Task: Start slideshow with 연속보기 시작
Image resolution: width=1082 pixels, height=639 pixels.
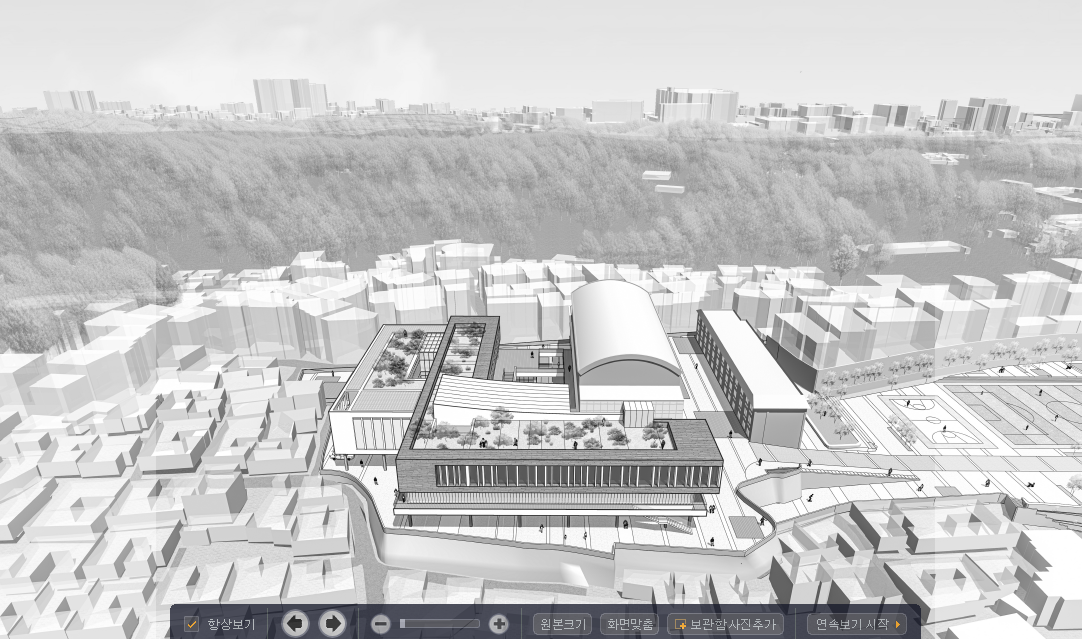Action: 857,624
